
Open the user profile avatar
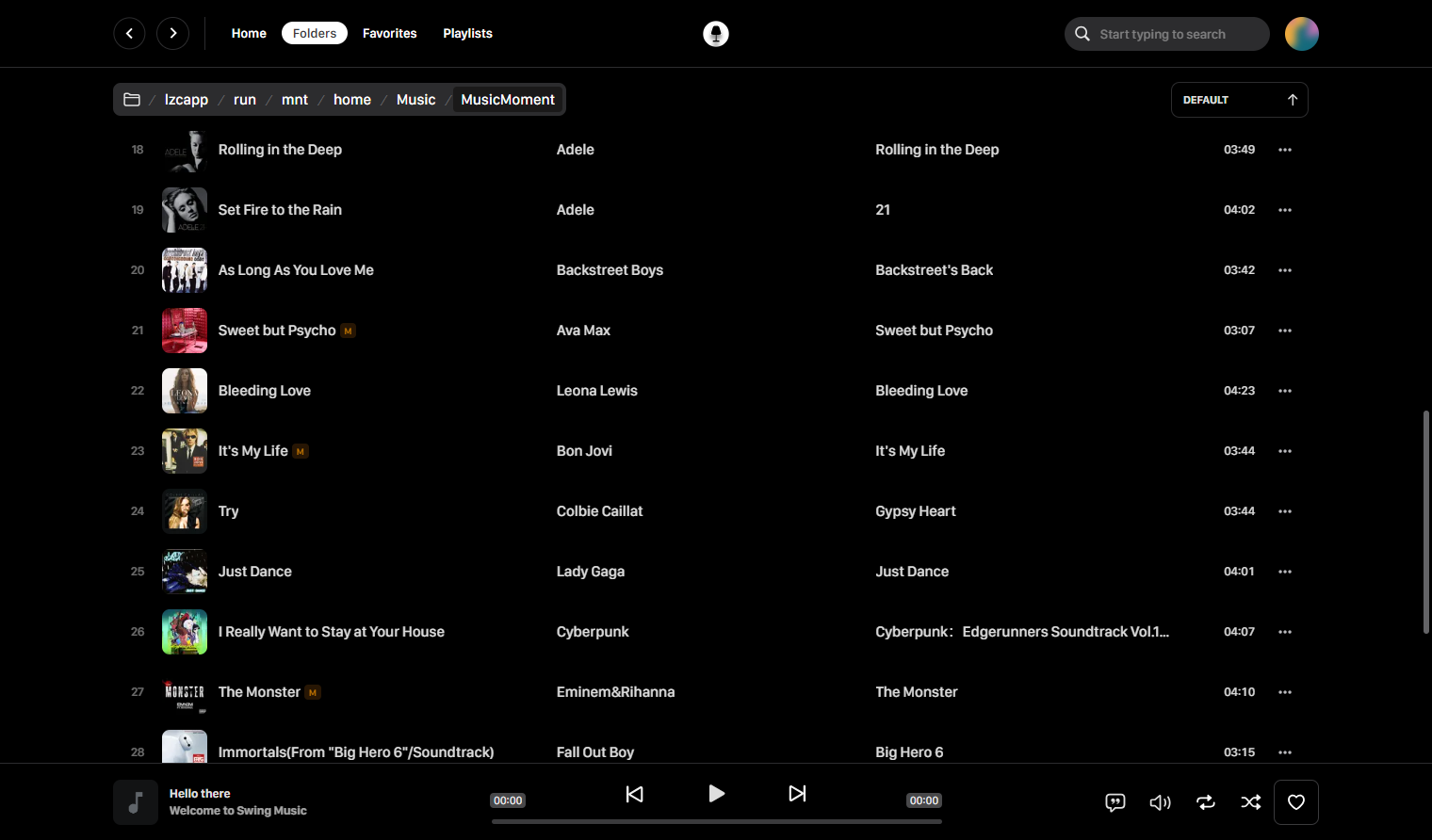(1302, 34)
